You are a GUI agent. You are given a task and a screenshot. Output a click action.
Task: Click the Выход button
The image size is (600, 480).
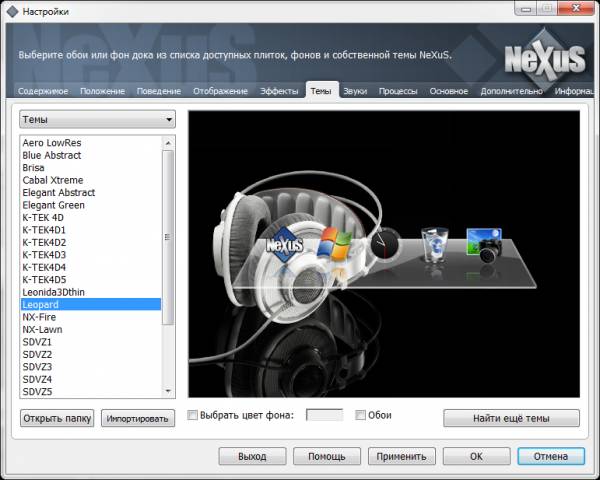252,456
